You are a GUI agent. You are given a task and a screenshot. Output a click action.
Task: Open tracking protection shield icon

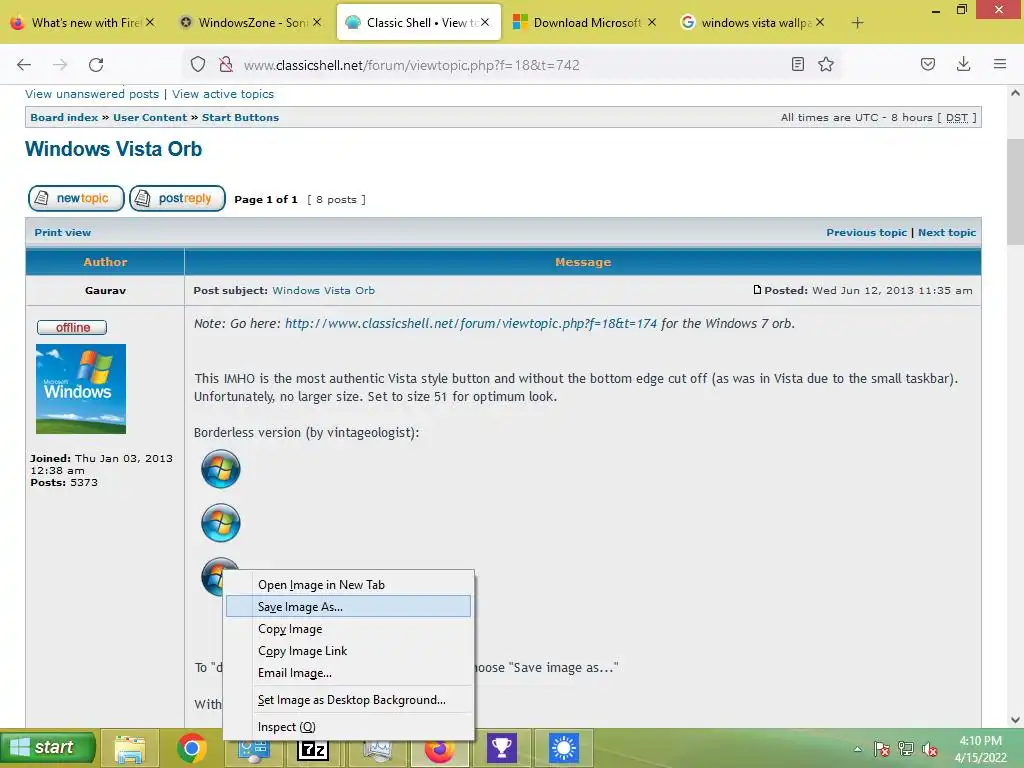click(x=198, y=65)
